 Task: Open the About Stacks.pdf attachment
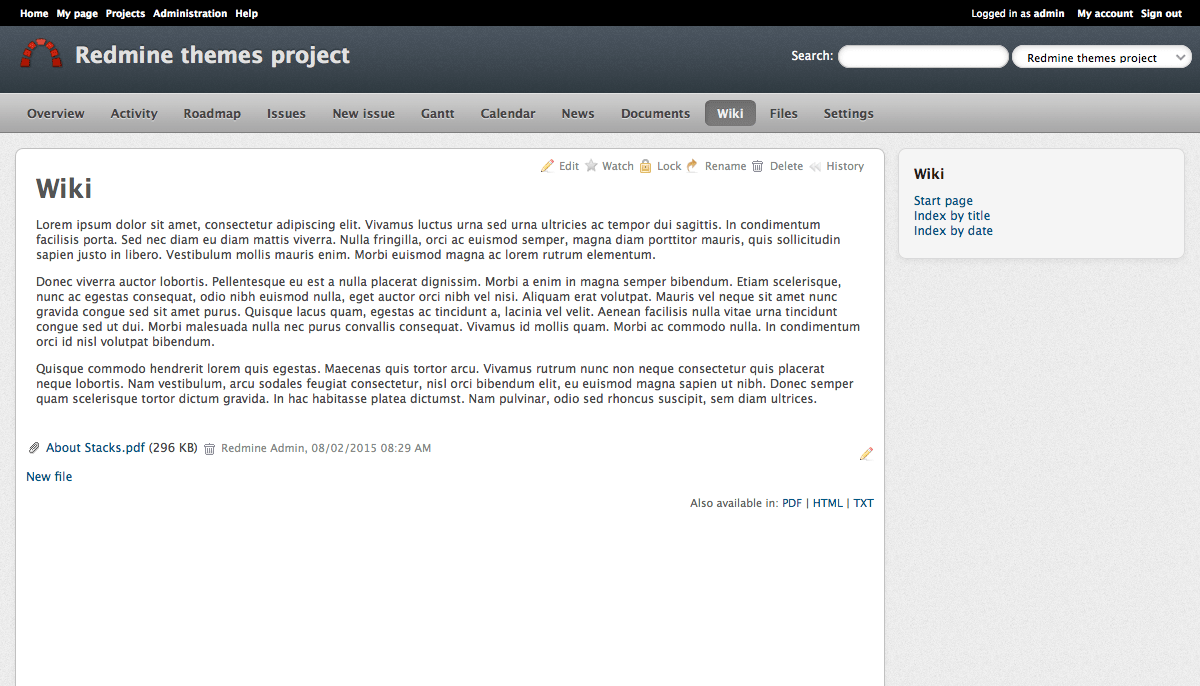point(95,448)
